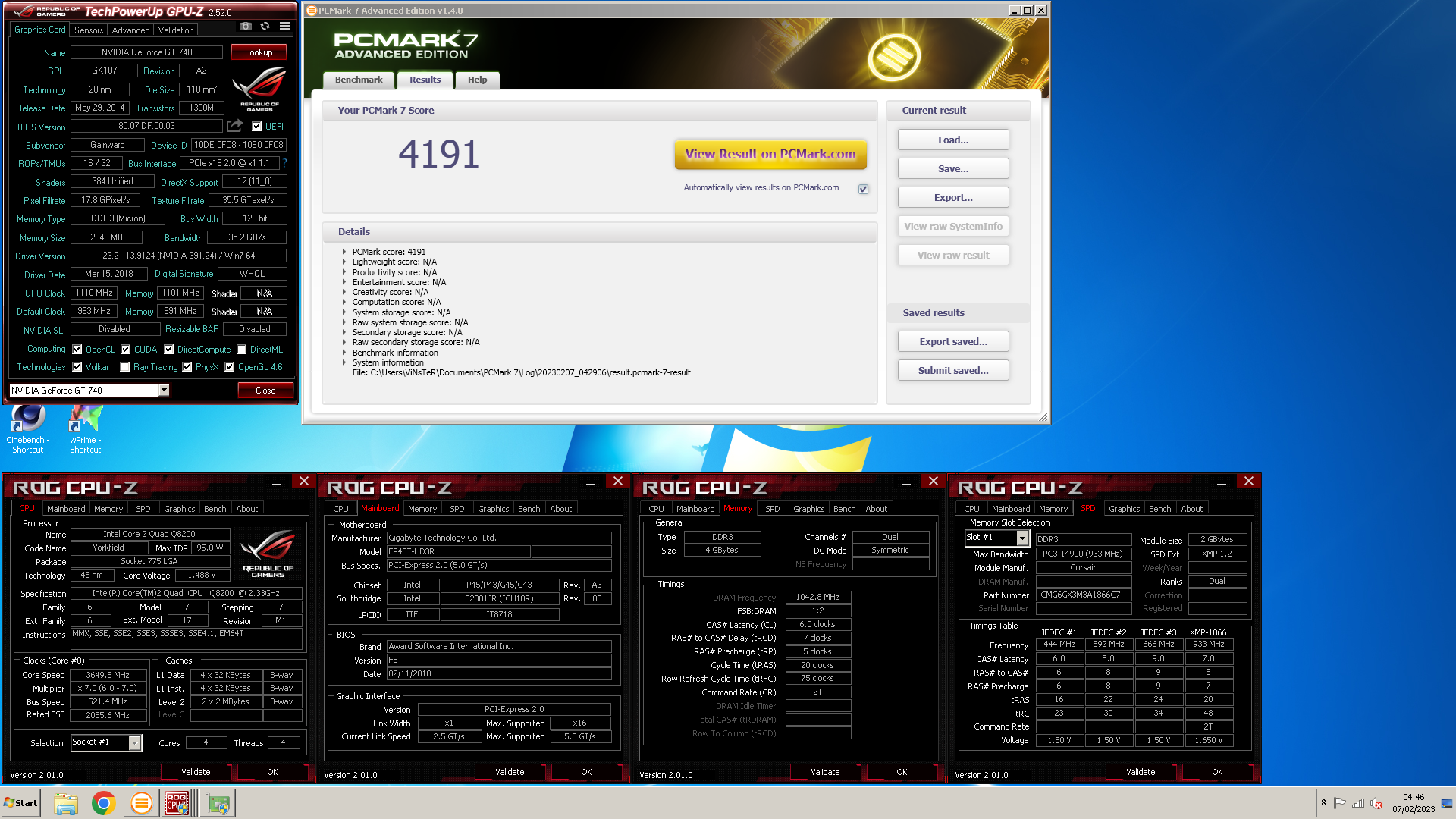Screen dimensions: 1456x819
Task: Switch to GPU-Z Advanced tab
Action: pyautogui.click(x=130, y=30)
